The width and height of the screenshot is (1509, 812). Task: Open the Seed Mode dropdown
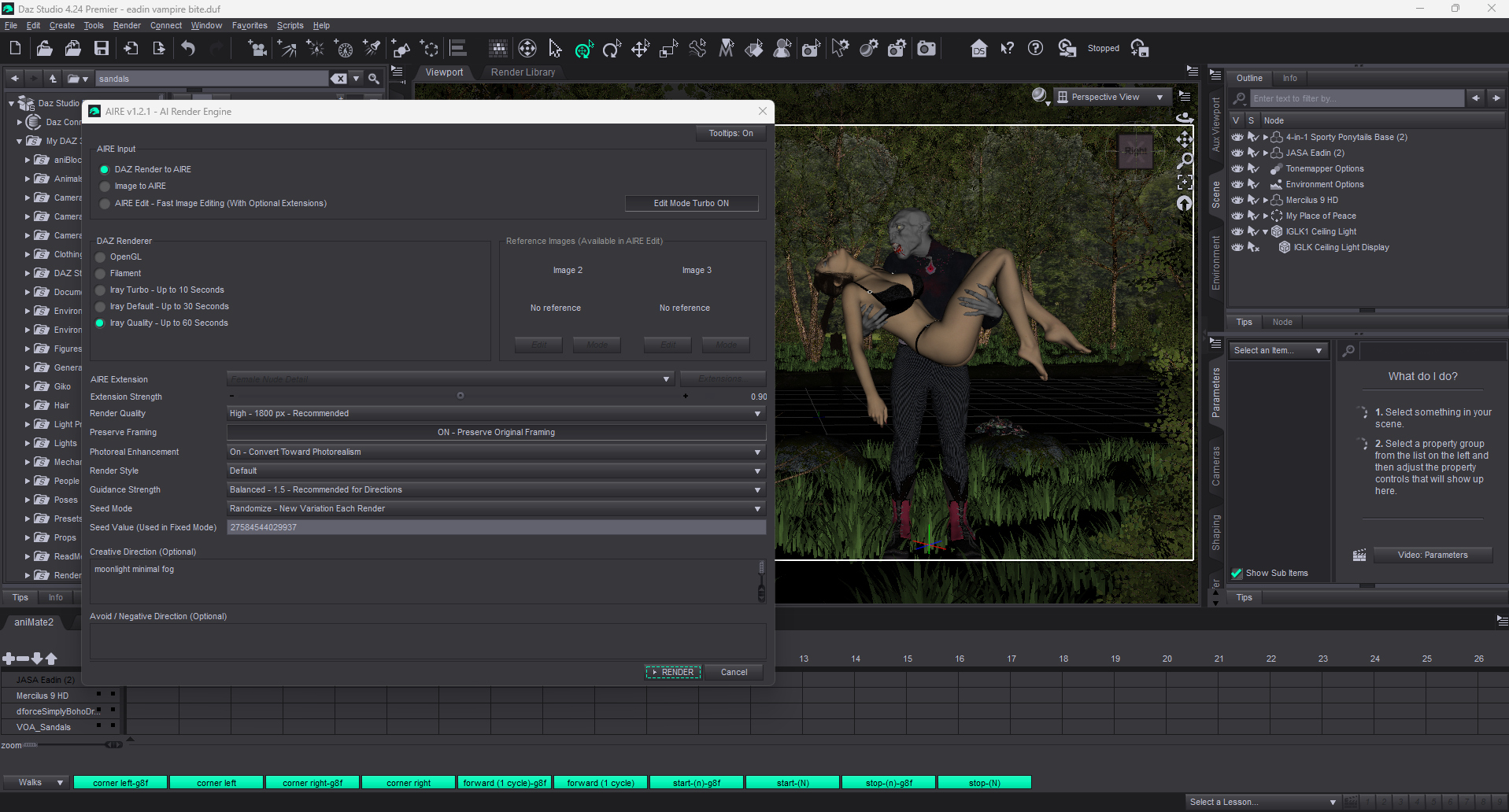tap(496, 508)
